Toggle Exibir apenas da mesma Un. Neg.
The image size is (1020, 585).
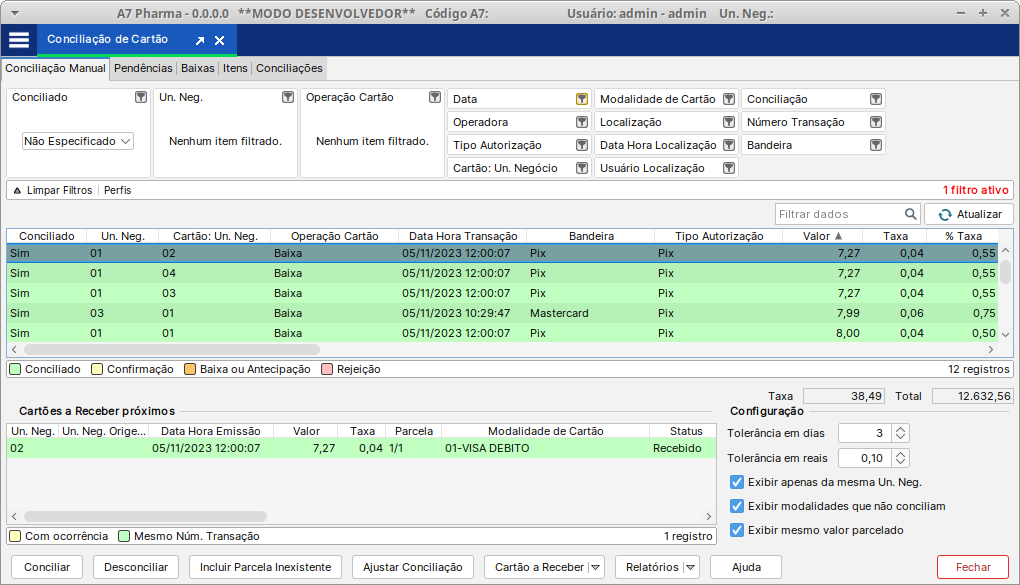click(x=738, y=482)
